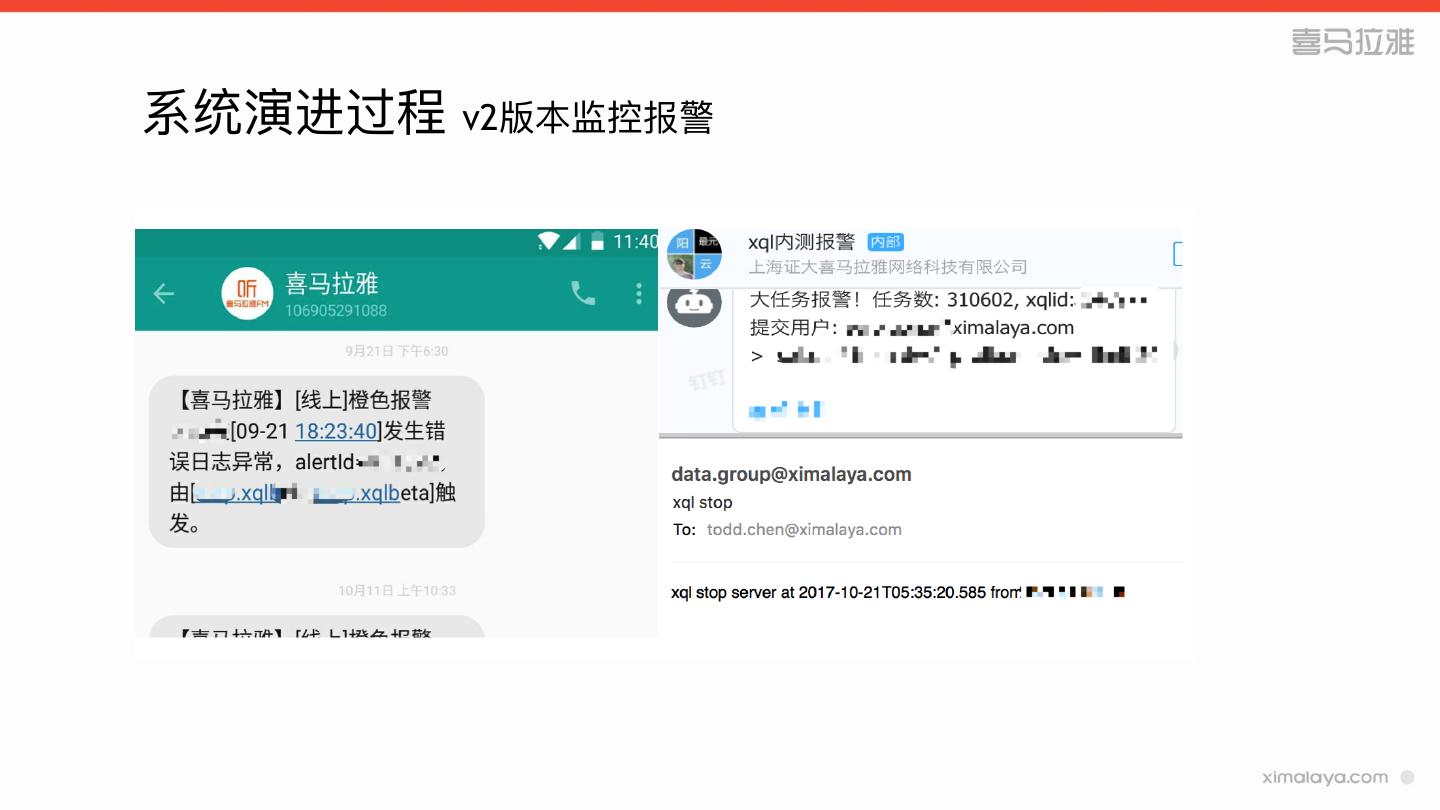Tap the 喜马拉雅 contact name
The width and height of the screenshot is (1440, 810).
tap(332, 283)
